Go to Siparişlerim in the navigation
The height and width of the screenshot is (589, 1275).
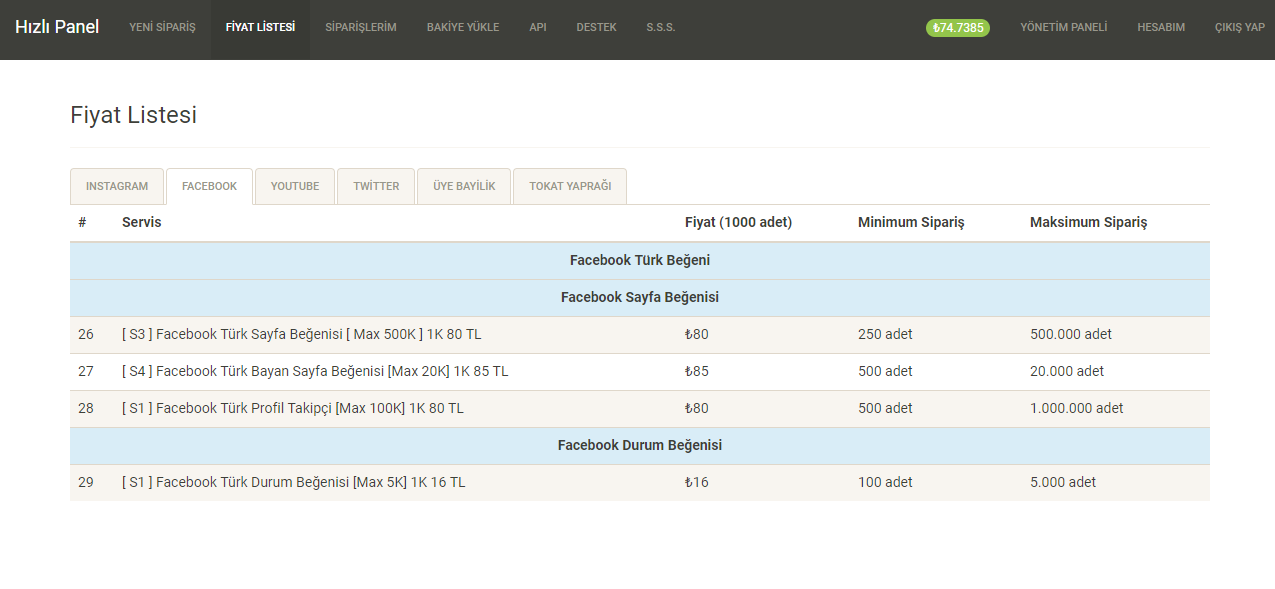[361, 28]
